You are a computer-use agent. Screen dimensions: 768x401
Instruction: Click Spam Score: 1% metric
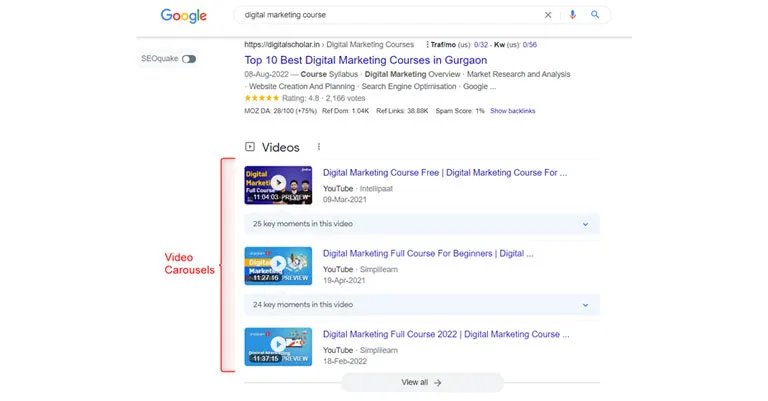(460, 111)
